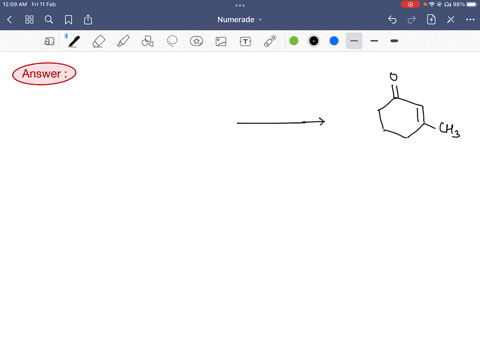Screen dimensions: 480x360
Task: Open the search tool
Action: point(49,20)
